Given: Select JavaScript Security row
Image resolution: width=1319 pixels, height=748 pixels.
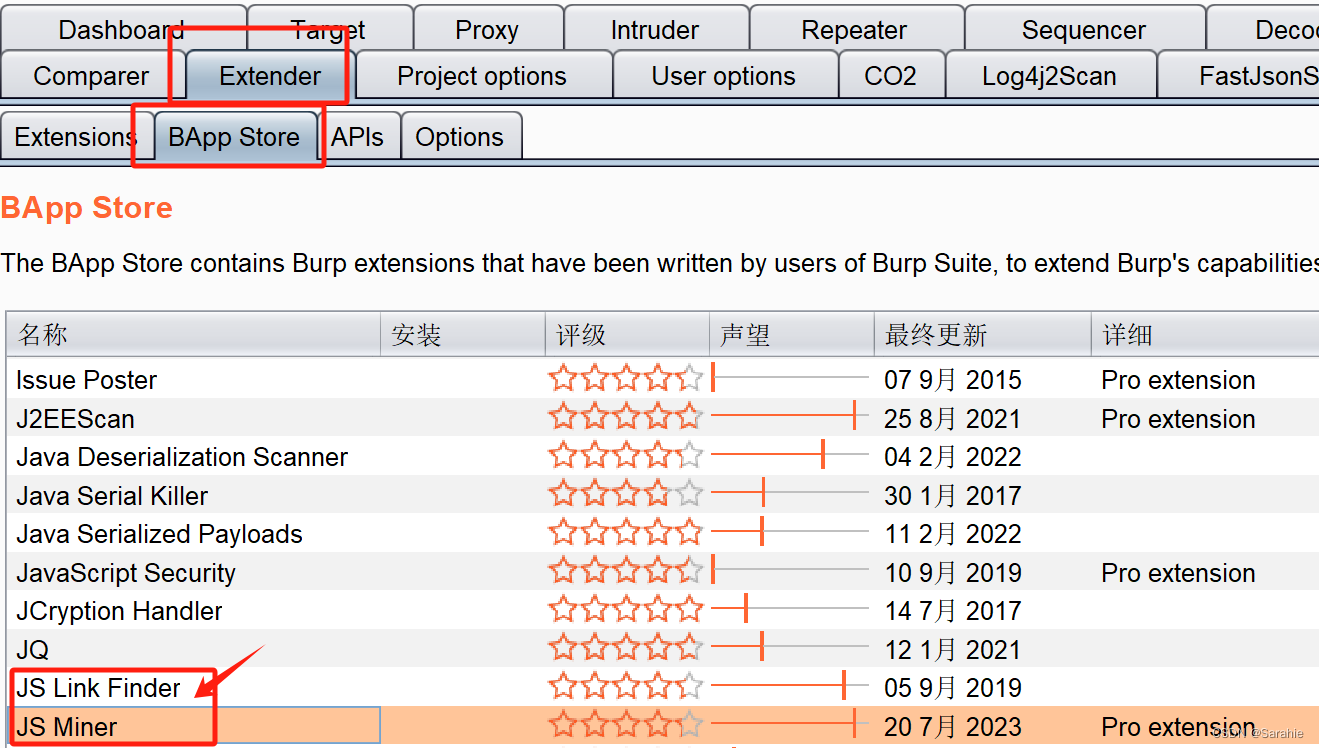Looking at the screenshot, I should [663, 572].
